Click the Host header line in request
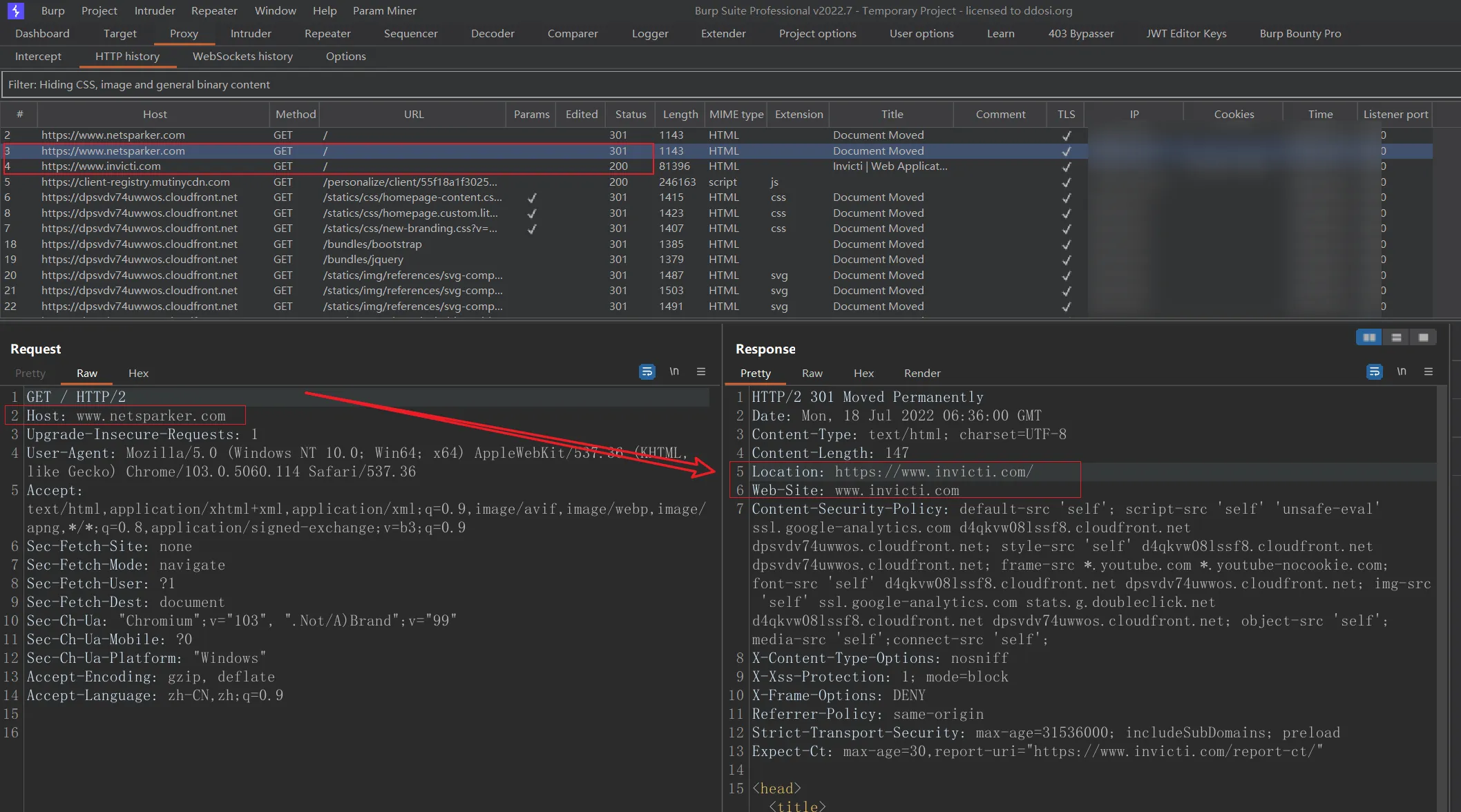The image size is (1461, 812). (126, 416)
